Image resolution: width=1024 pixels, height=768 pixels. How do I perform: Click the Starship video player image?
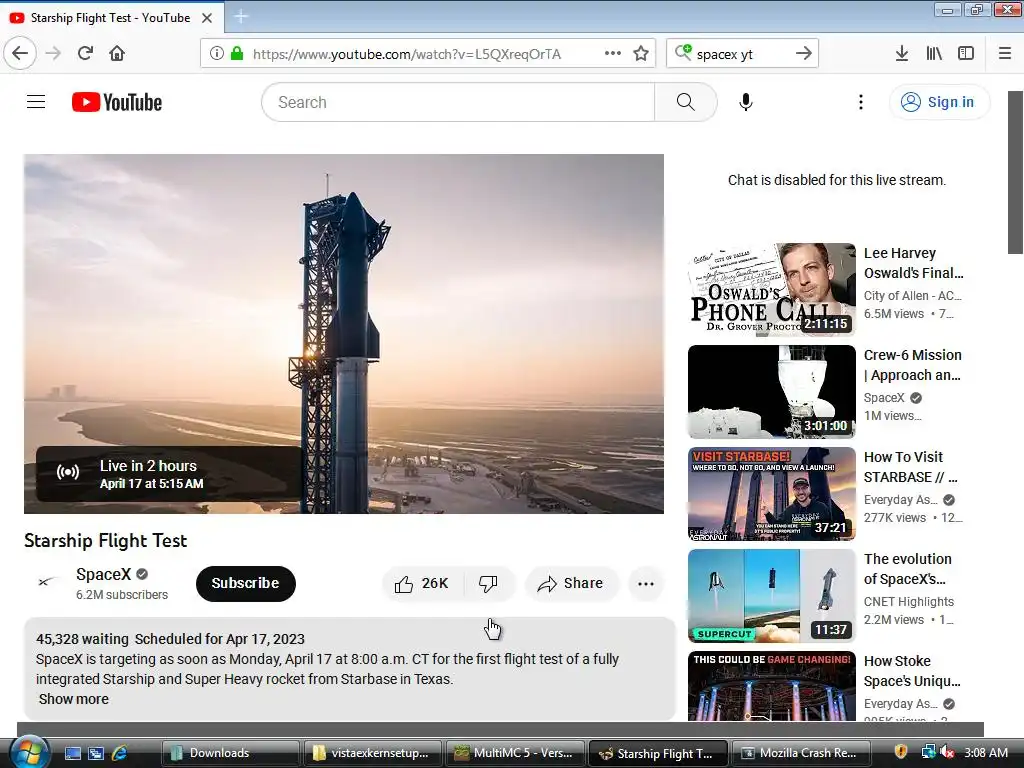point(344,334)
